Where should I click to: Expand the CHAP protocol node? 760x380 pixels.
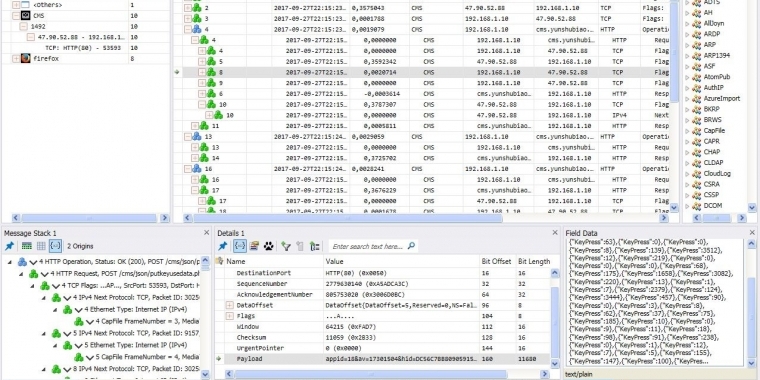coord(687,152)
